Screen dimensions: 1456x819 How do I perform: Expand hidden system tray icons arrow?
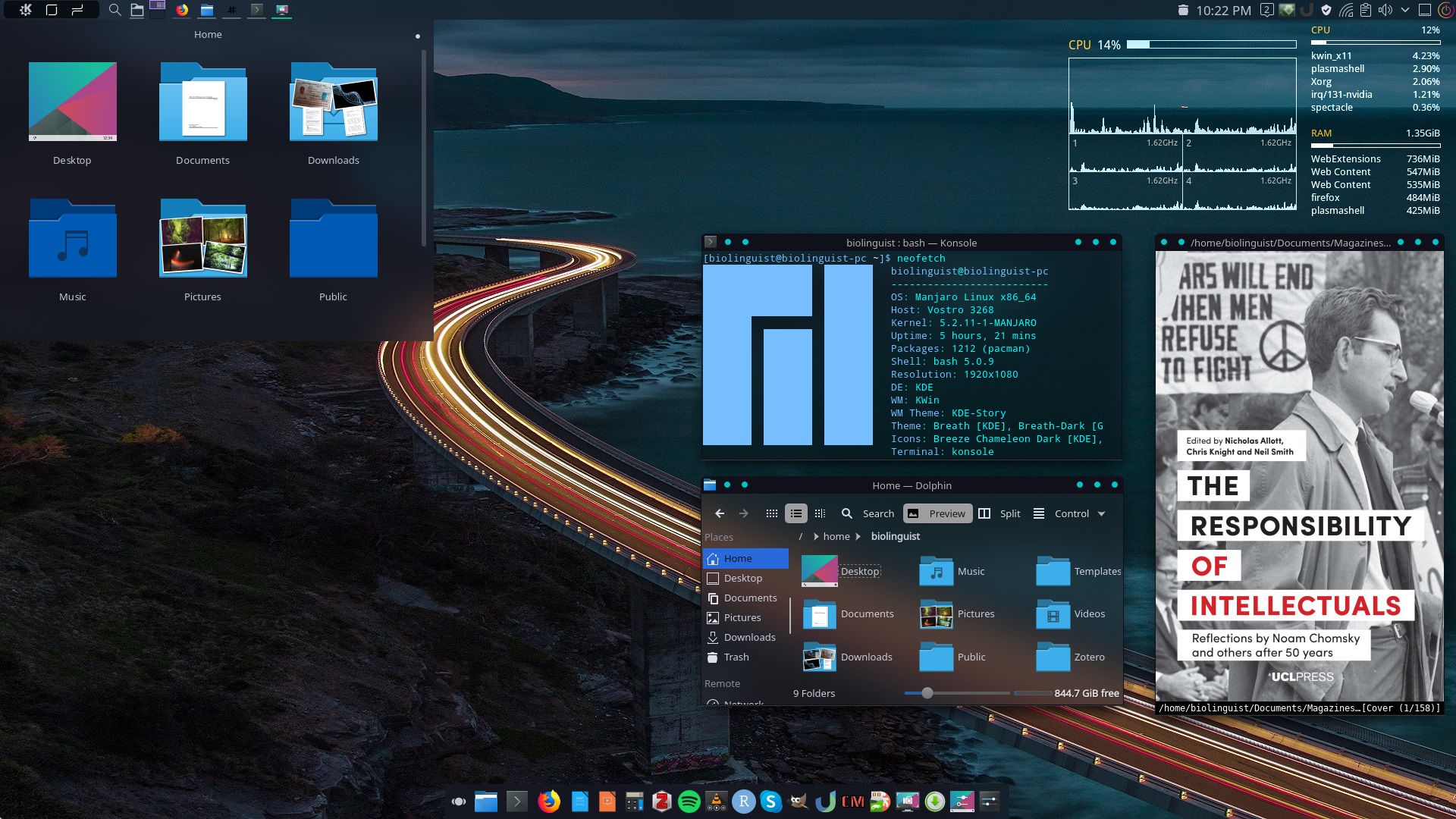(x=1404, y=10)
